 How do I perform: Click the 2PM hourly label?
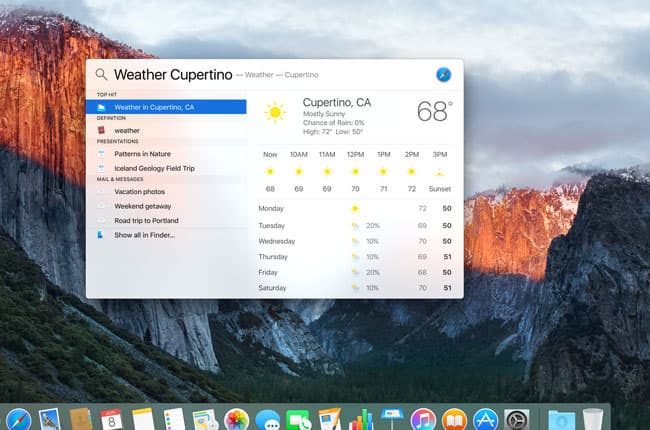tap(412, 154)
